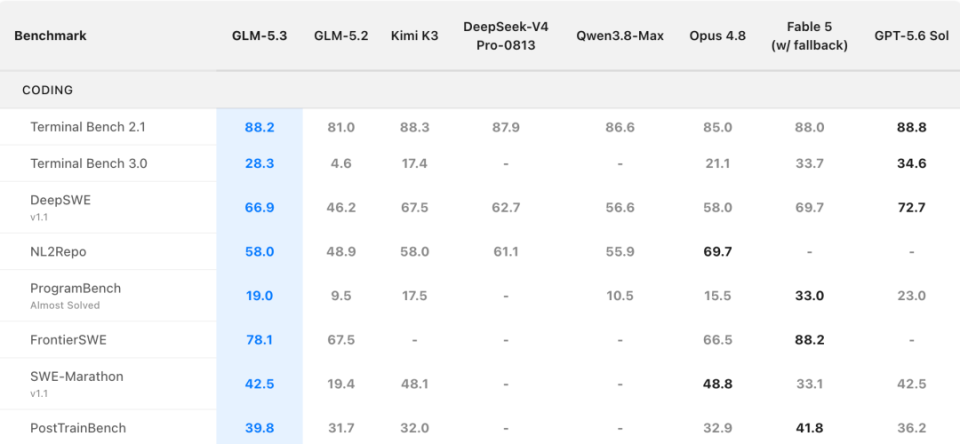
Task: Click the GPT-5.6 Sol column header
Action: [912, 36]
